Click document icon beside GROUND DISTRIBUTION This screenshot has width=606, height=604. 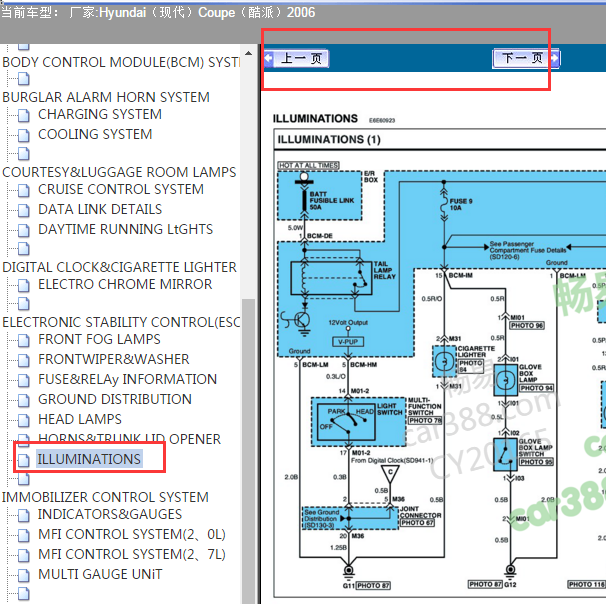pos(24,400)
